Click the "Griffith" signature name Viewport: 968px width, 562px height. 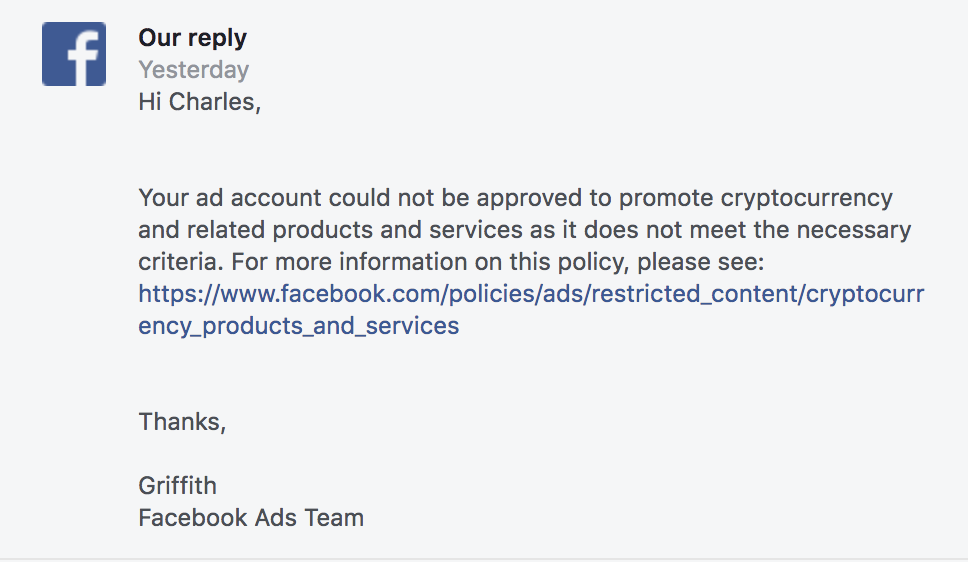[177, 486]
